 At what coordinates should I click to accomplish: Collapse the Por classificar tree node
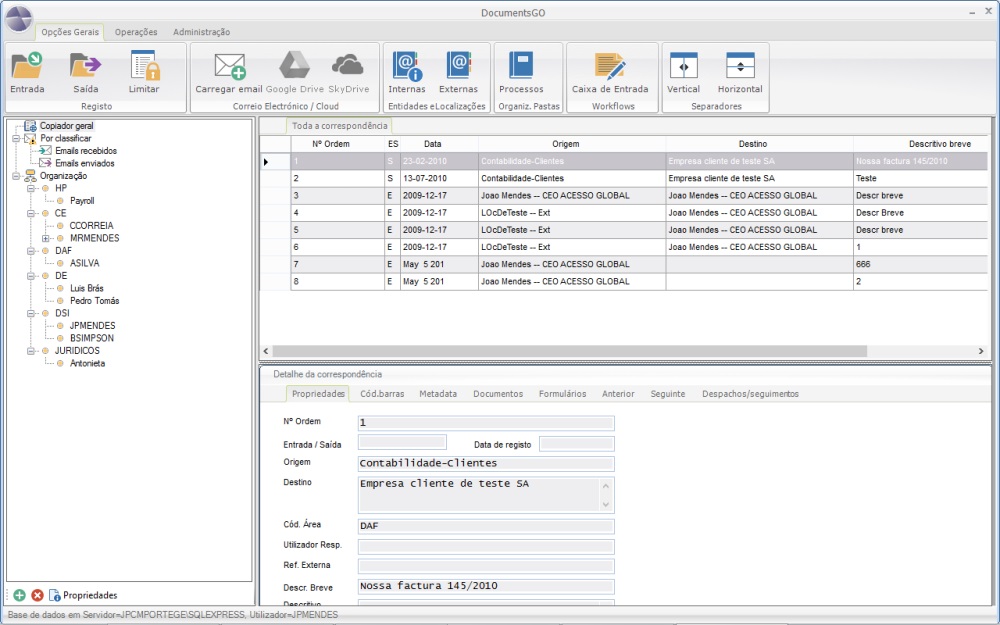(16, 139)
